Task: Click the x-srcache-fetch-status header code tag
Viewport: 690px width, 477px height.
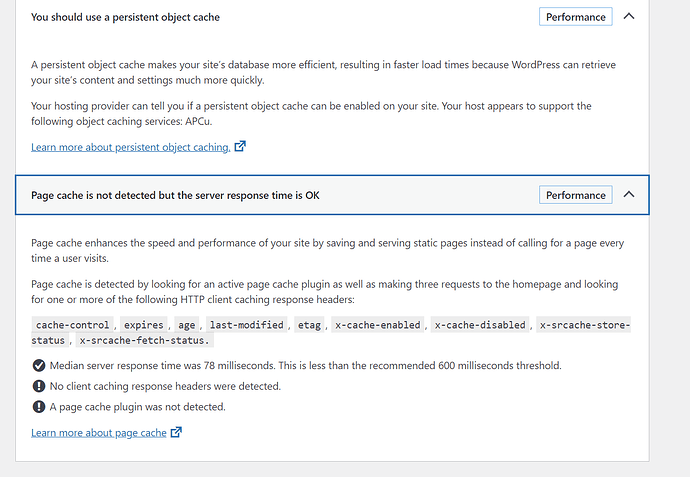Action: pyautogui.click(x=144, y=340)
